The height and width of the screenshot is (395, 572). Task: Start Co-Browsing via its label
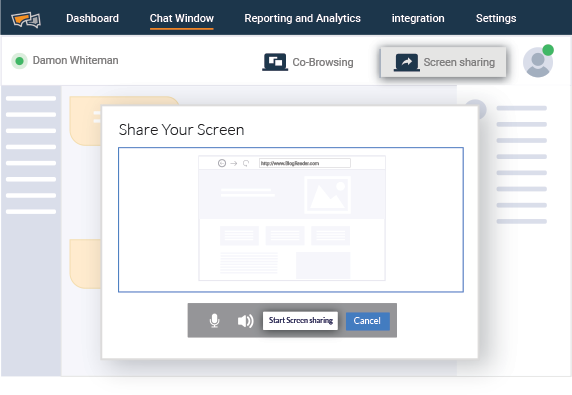coord(323,62)
